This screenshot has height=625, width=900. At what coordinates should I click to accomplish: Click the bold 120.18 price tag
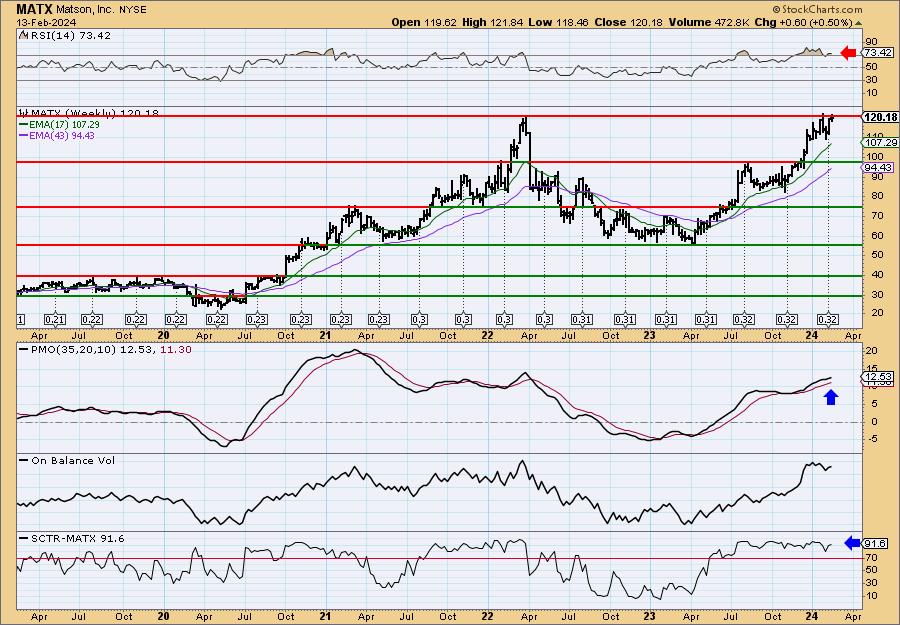coord(880,117)
